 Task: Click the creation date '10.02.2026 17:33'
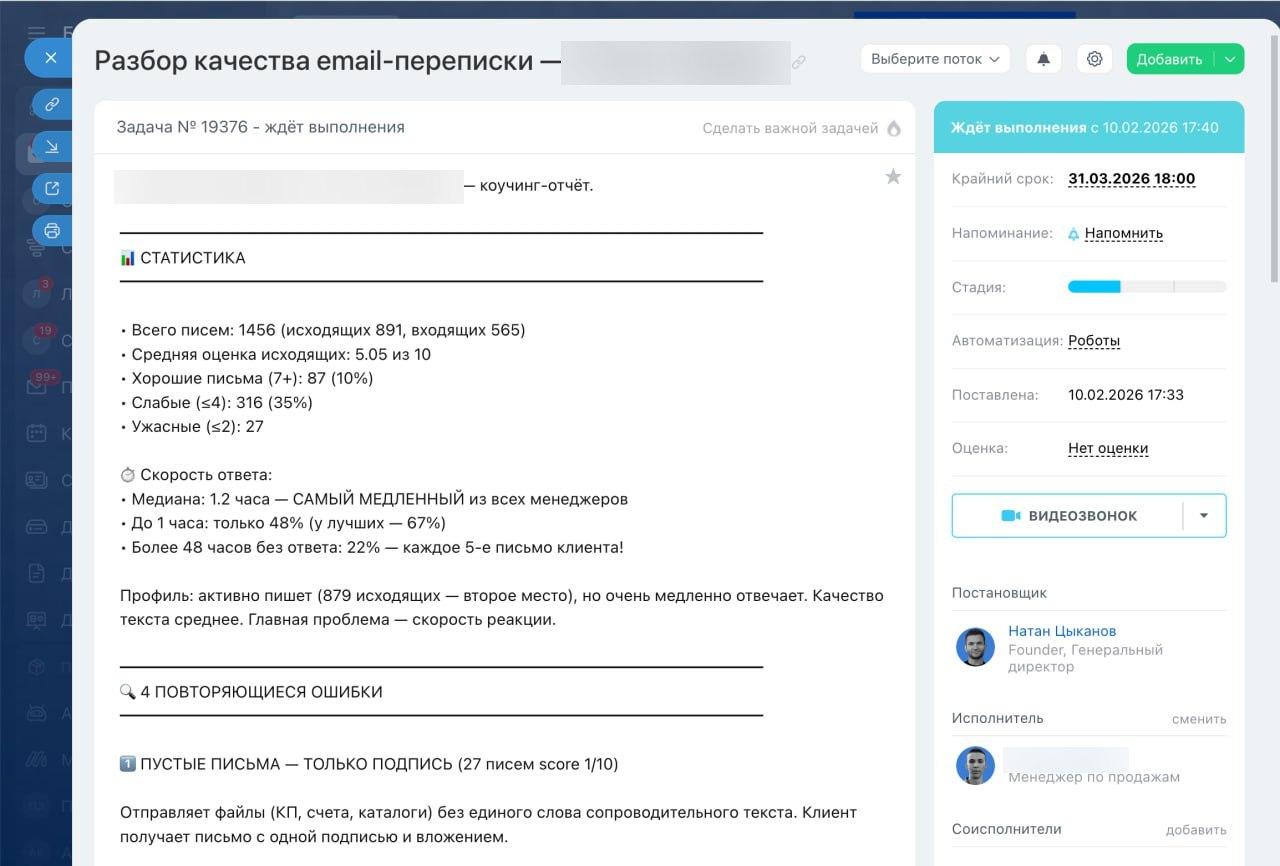1126,395
